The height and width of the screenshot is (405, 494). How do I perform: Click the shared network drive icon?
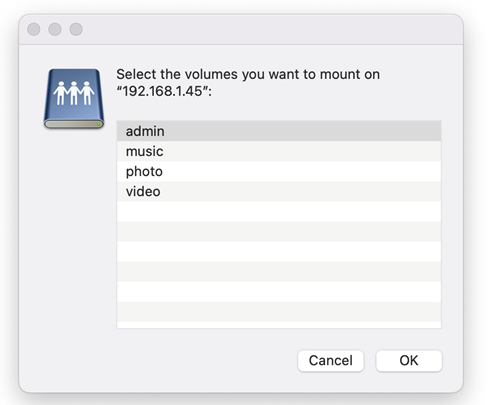tap(74, 99)
